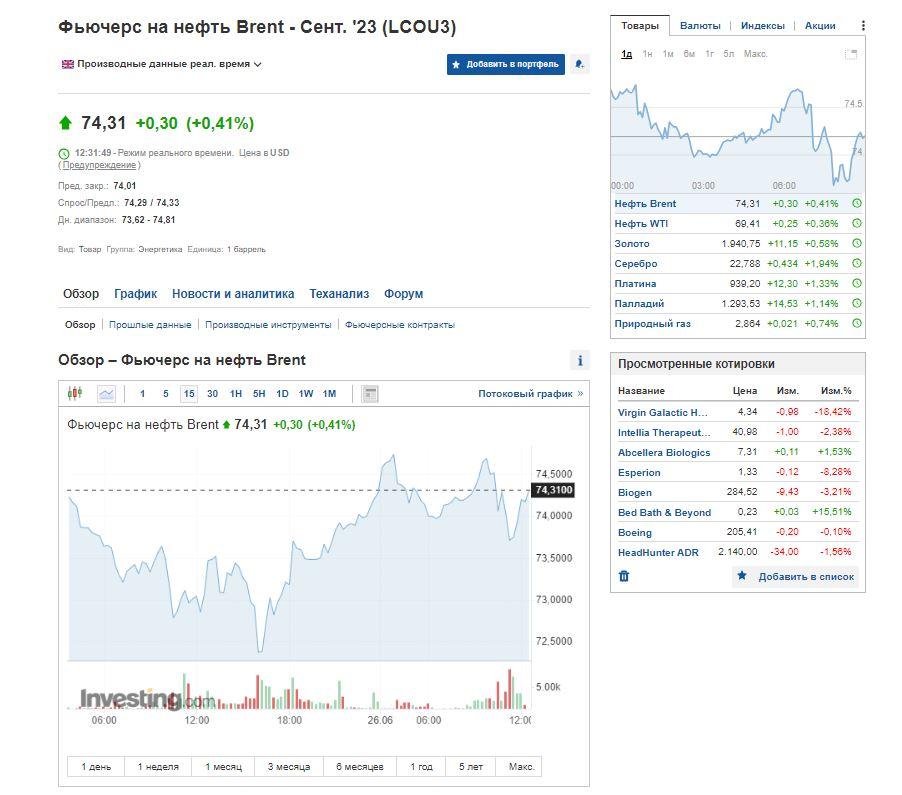902x795 pixels.
Task: Select the 1D chart interval
Action: [x=282, y=394]
